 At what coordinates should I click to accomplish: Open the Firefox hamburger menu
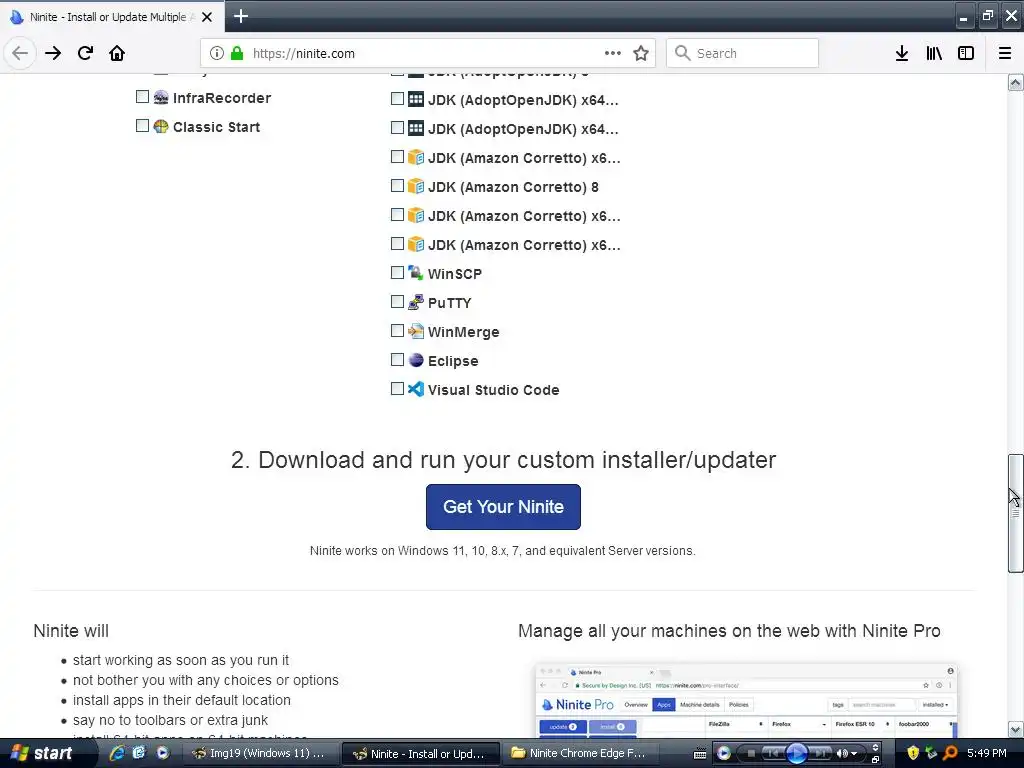[1005, 53]
